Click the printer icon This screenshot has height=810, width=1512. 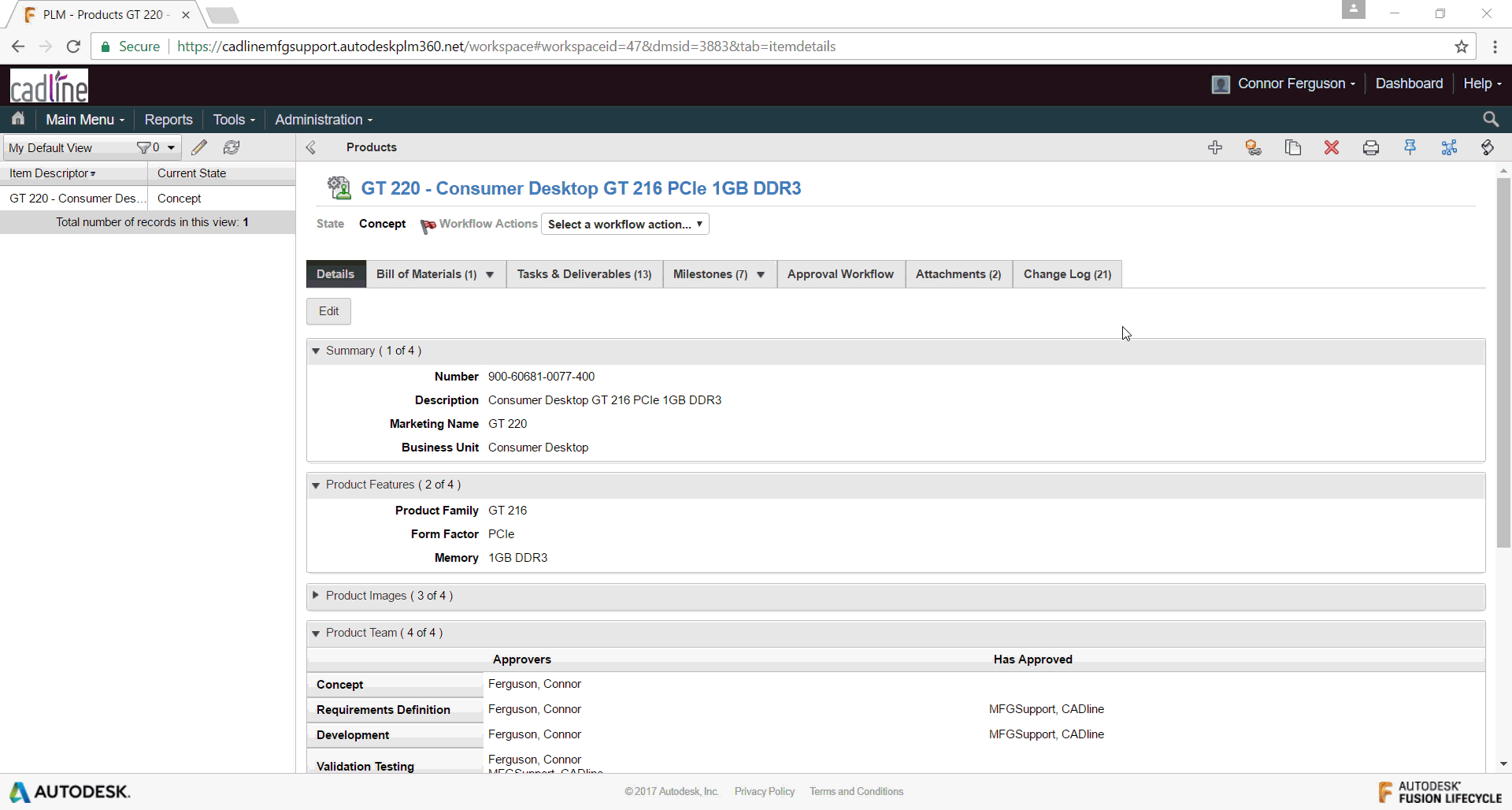coord(1371,147)
